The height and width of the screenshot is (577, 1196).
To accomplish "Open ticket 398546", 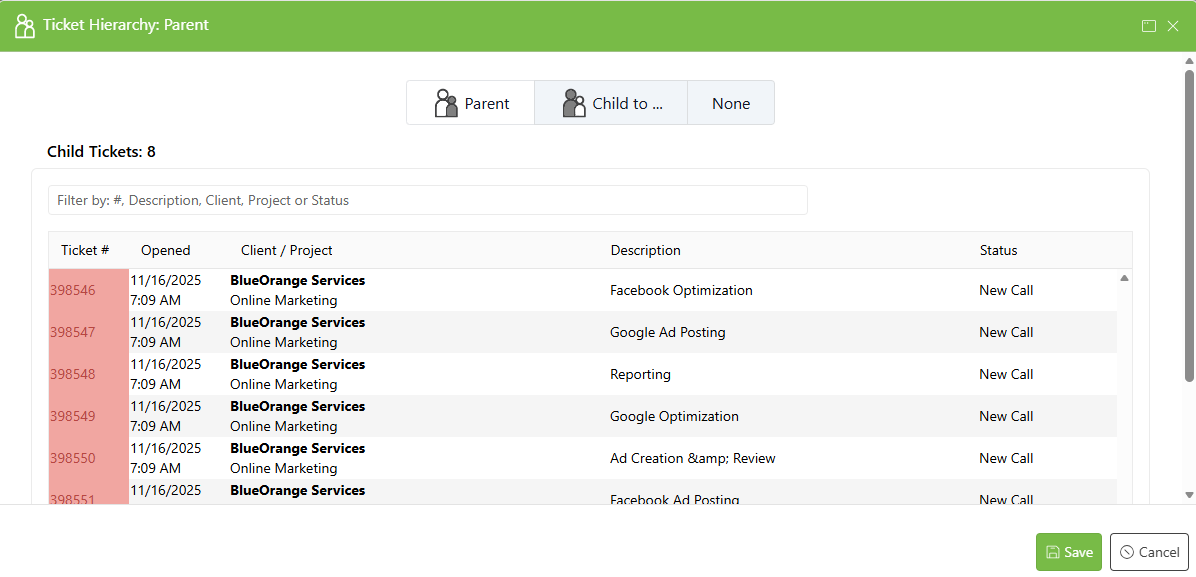I will coord(72,291).
